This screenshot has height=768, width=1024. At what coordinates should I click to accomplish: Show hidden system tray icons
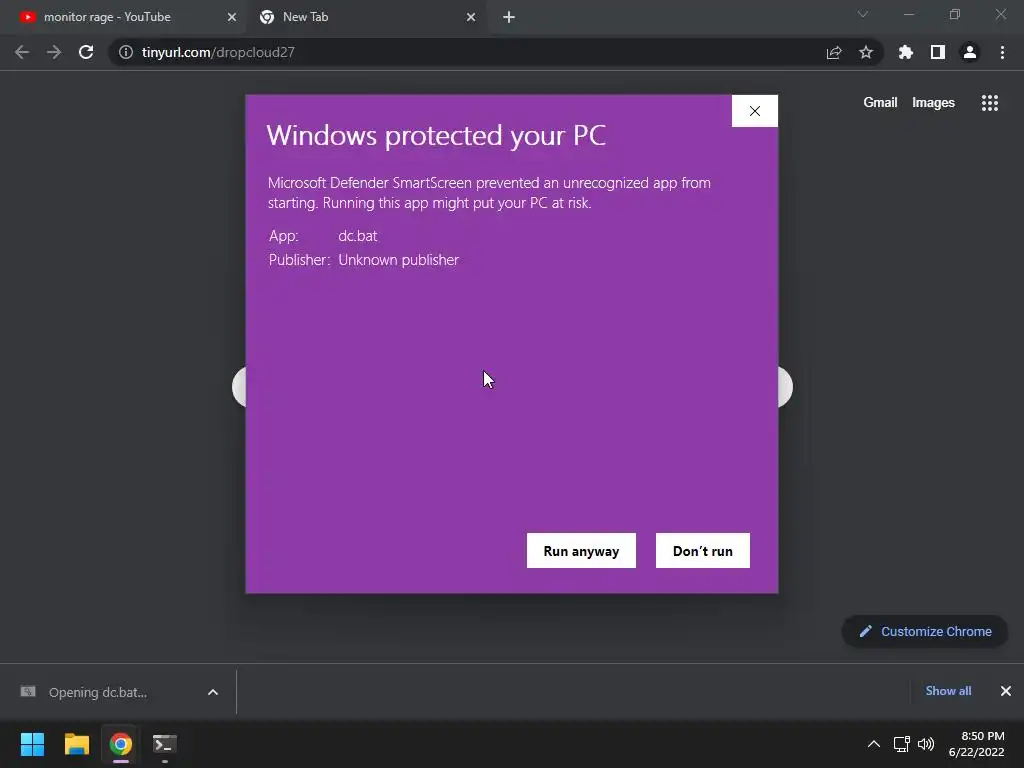[873, 744]
